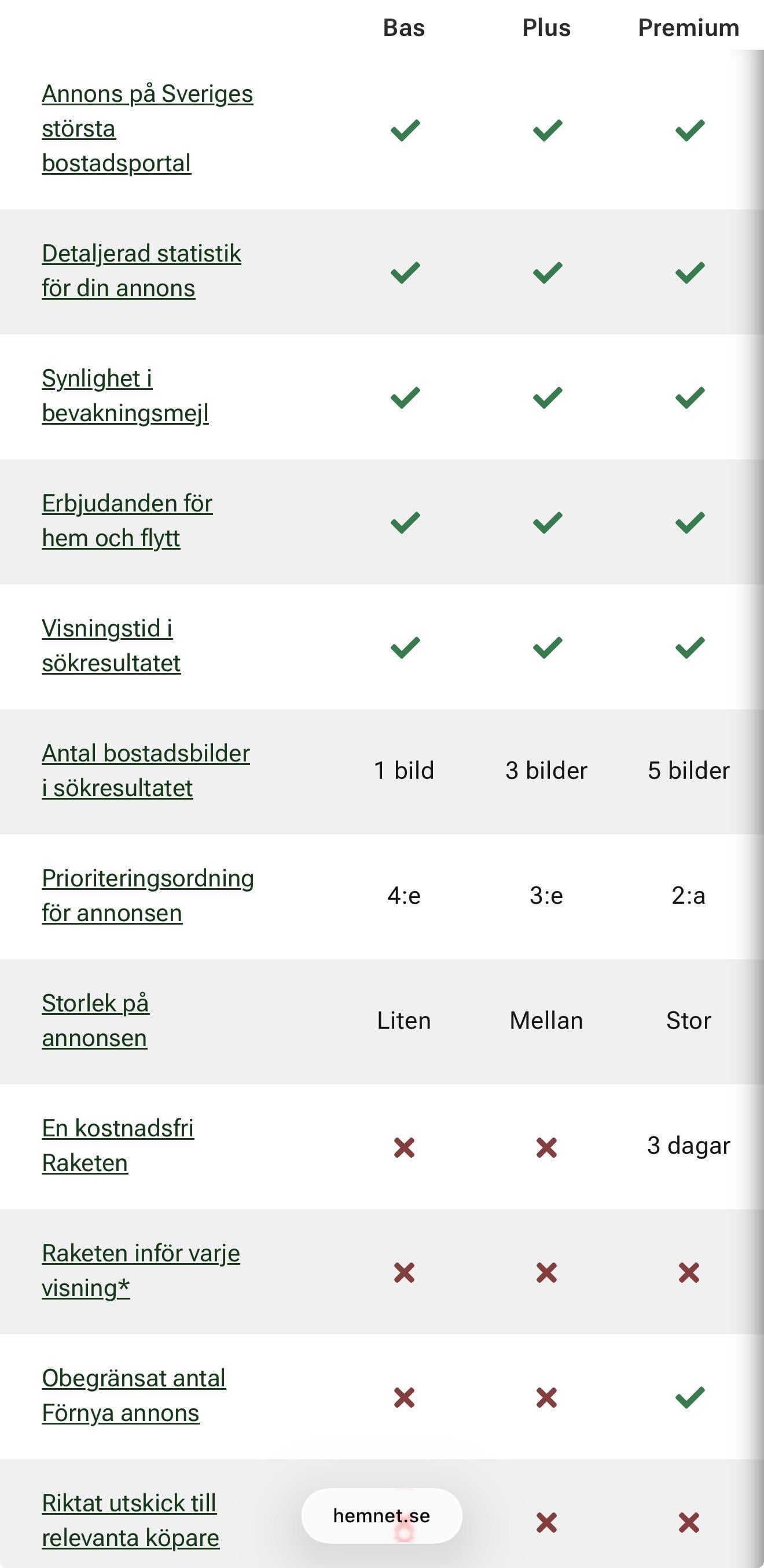Click the "3 dagar" Premium cell
Image resolution: width=764 pixels, height=1568 pixels.
pyautogui.click(x=689, y=1146)
